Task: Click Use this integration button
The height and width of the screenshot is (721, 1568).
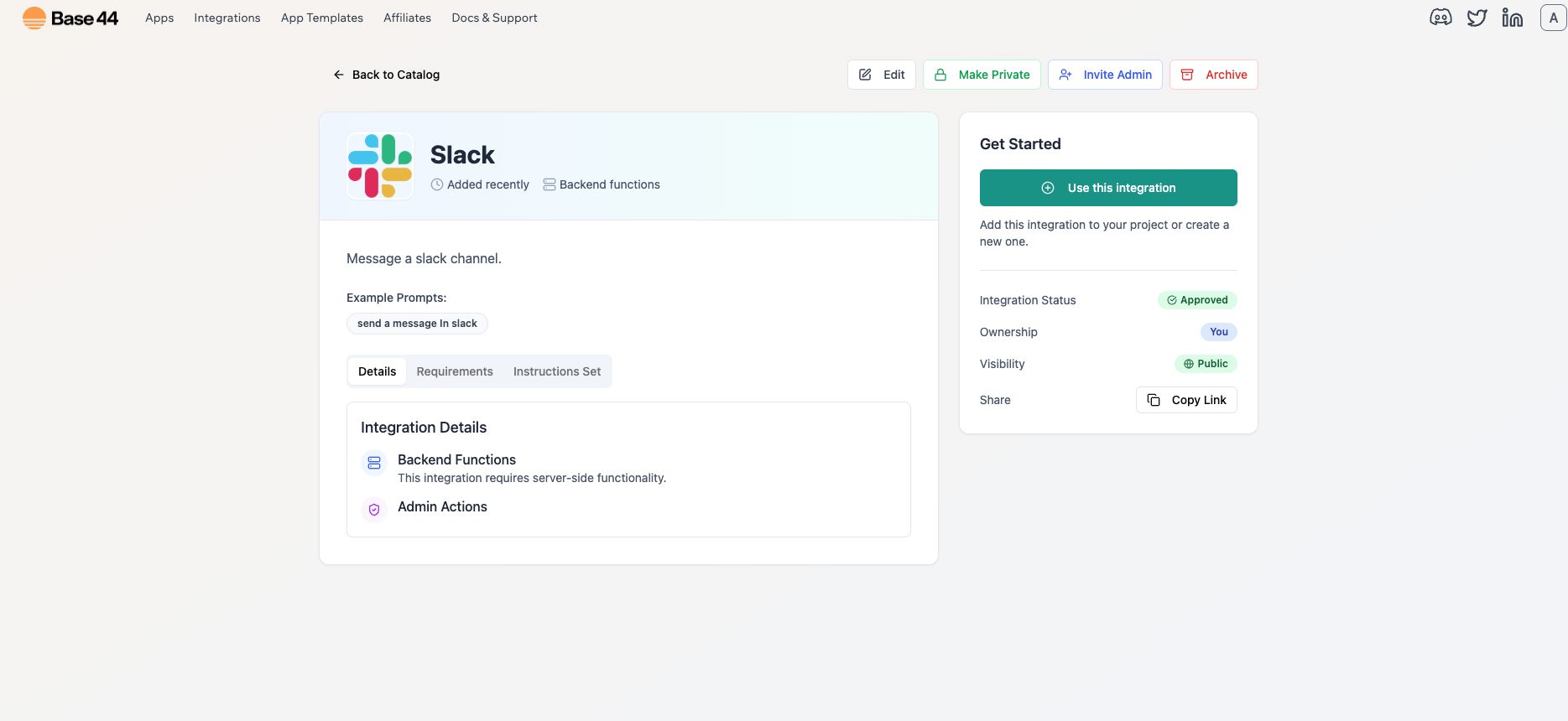Action: (1108, 188)
